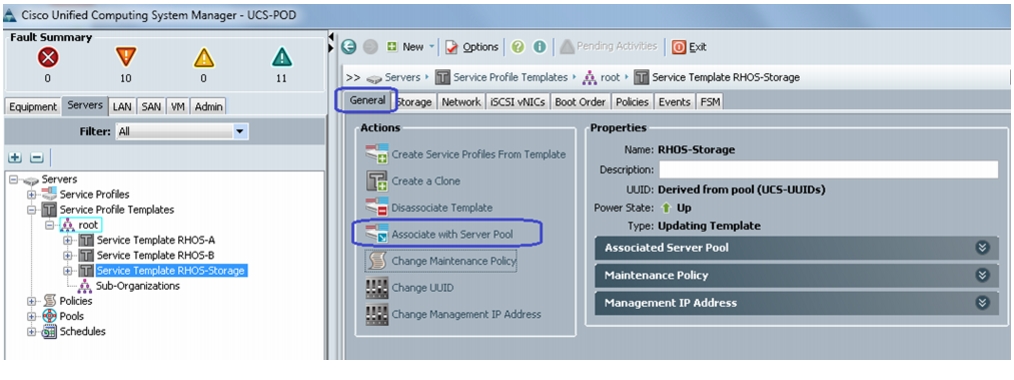This screenshot has width=1014, height=380.
Task: Click the Create Service Profiles From Template icon
Action: pyautogui.click(x=377, y=154)
